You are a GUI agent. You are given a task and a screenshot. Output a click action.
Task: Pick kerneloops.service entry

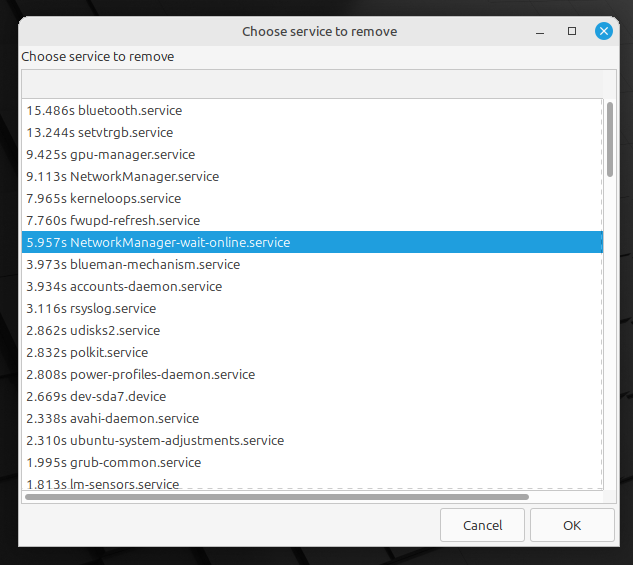pos(312,198)
